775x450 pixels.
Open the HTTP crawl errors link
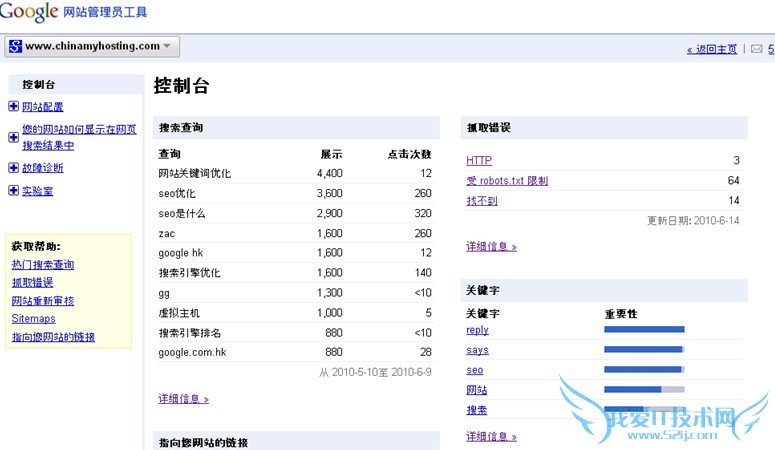(479, 160)
